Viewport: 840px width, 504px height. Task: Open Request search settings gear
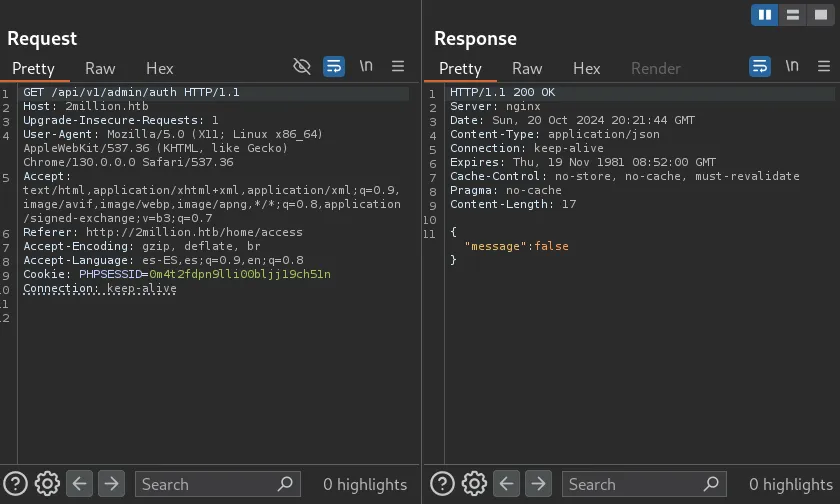tap(47, 484)
